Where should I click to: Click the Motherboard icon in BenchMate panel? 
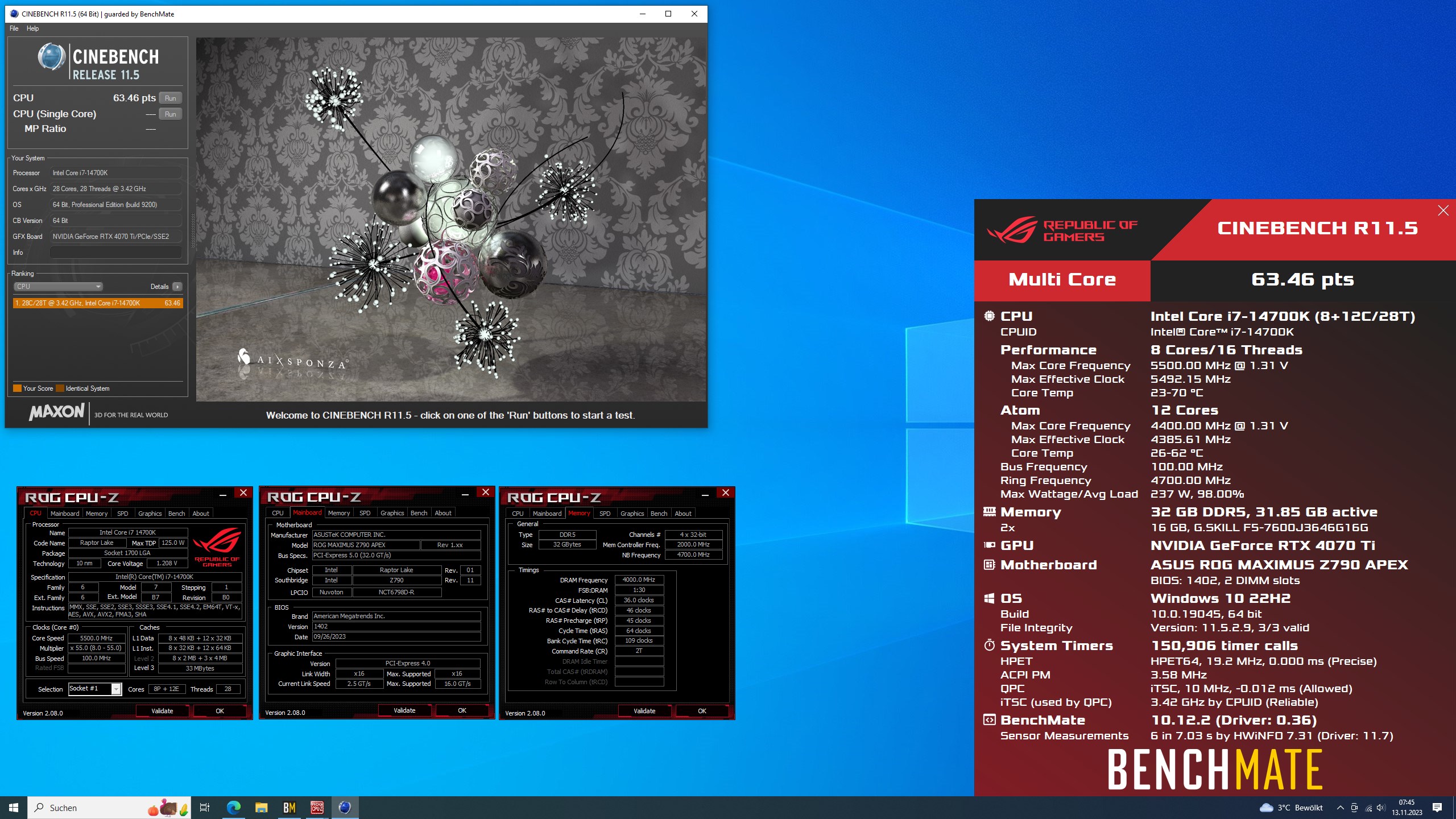[x=990, y=565]
